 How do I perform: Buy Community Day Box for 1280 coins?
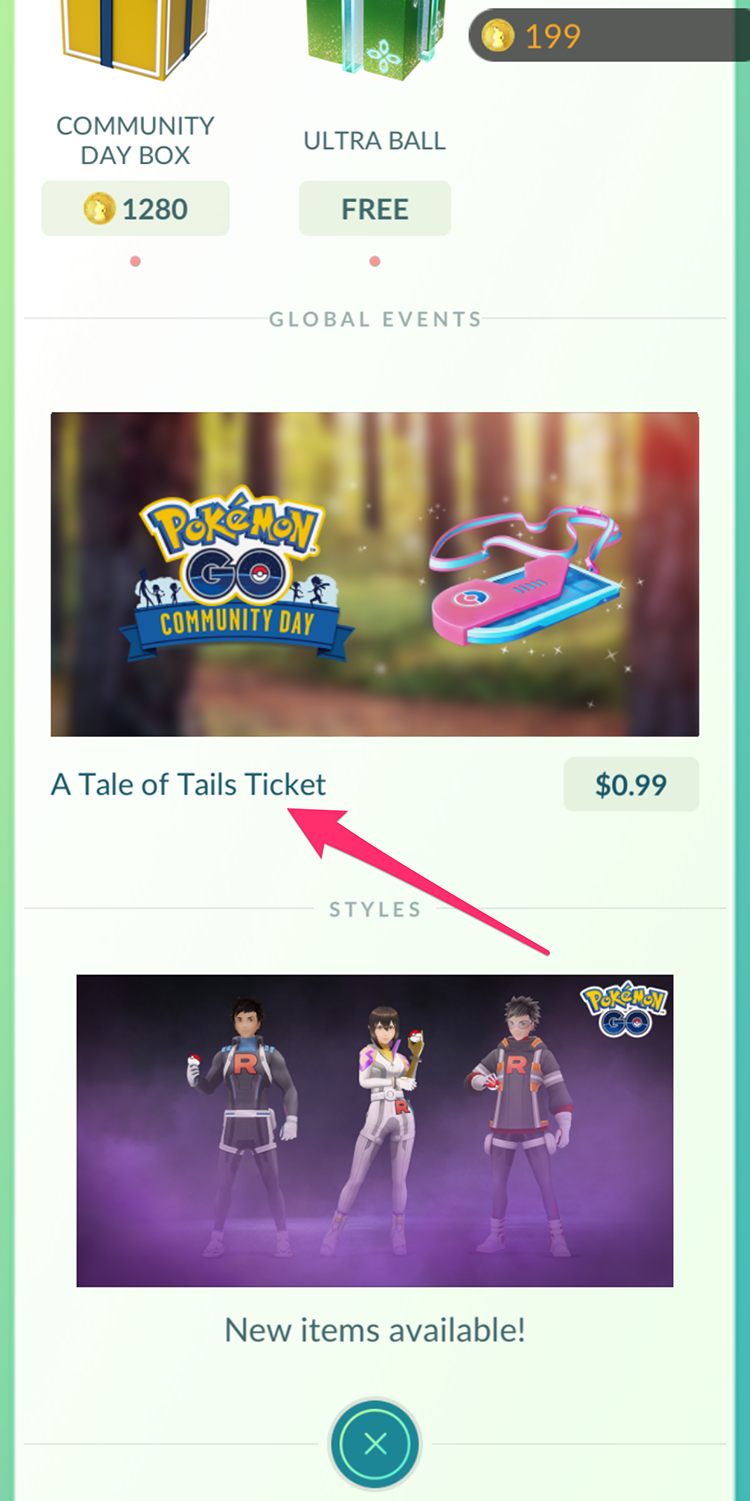(x=135, y=209)
